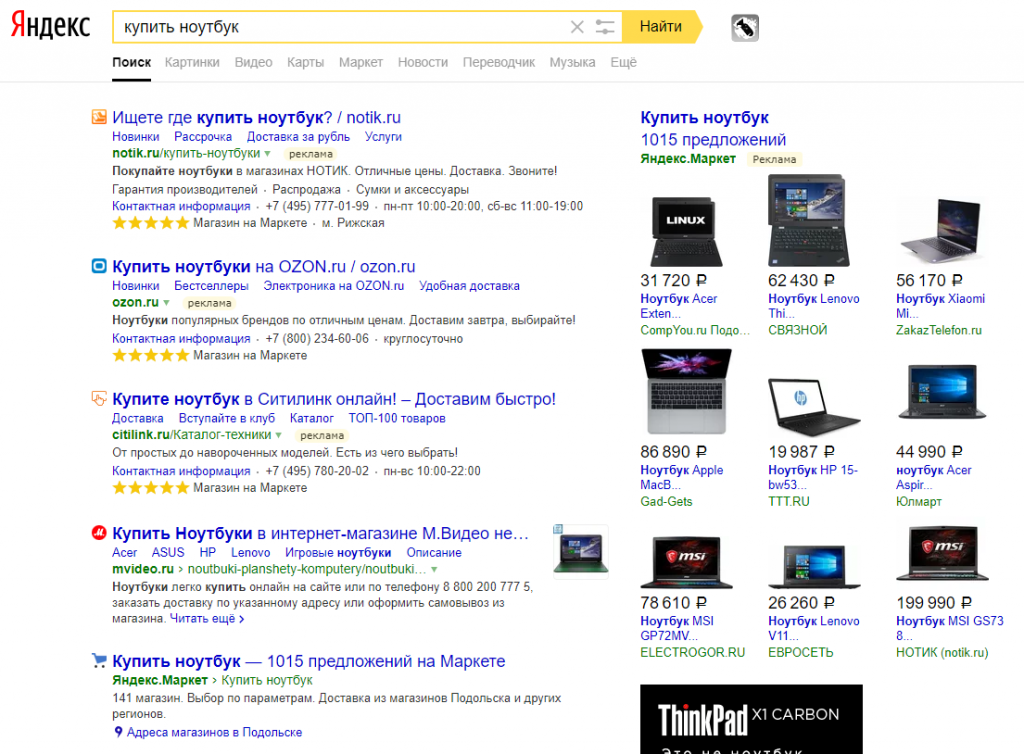Click the Юлмарт store link
The height and width of the screenshot is (754, 1024).
tap(918, 501)
